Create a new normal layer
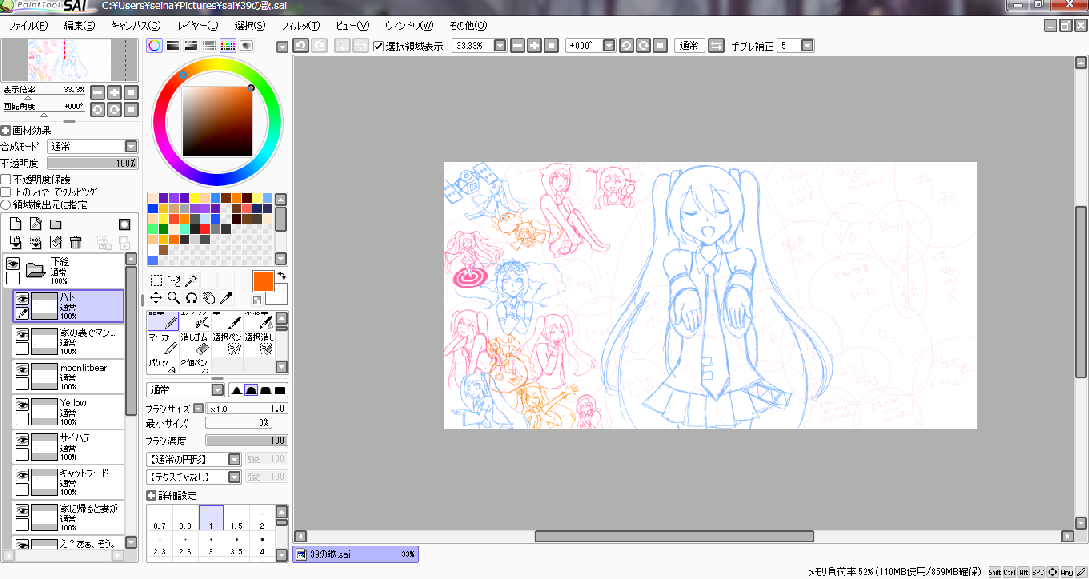Image resolution: width=1089 pixels, height=579 pixels. pyautogui.click(x=15, y=224)
